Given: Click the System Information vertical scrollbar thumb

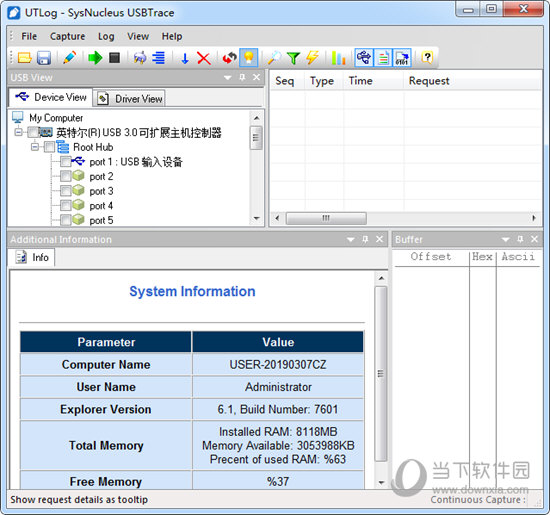Looking at the screenshot, I should [x=381, y=374].
